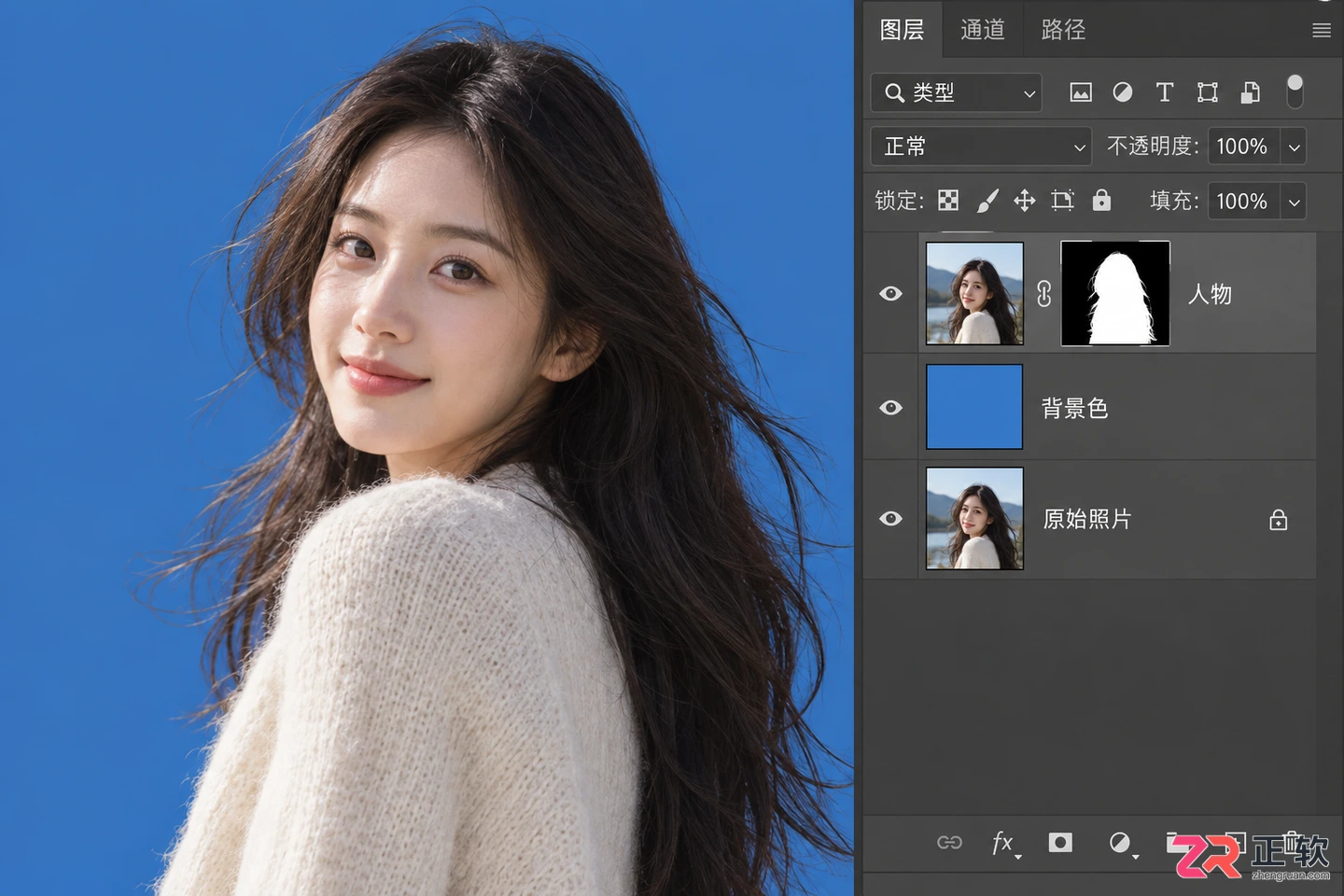The image size is (1344, 896).
Task: Click the padlock on 原始照片 layer
Action: click(x=1279, y=520)
